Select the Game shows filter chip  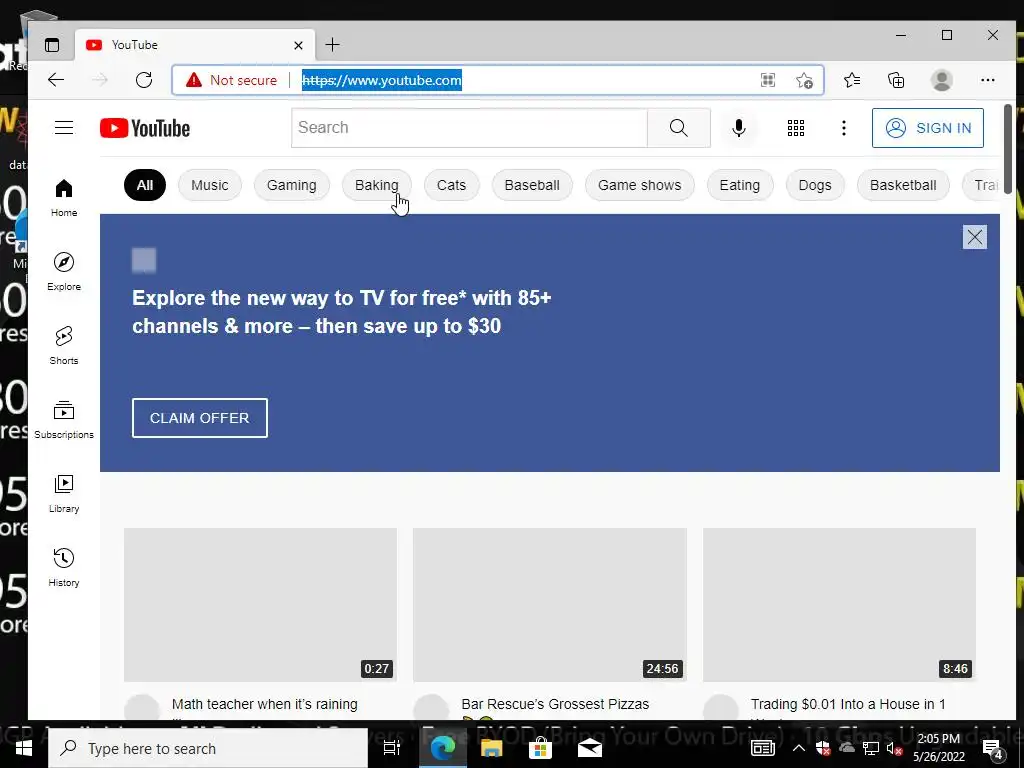(x=639, y=185)
